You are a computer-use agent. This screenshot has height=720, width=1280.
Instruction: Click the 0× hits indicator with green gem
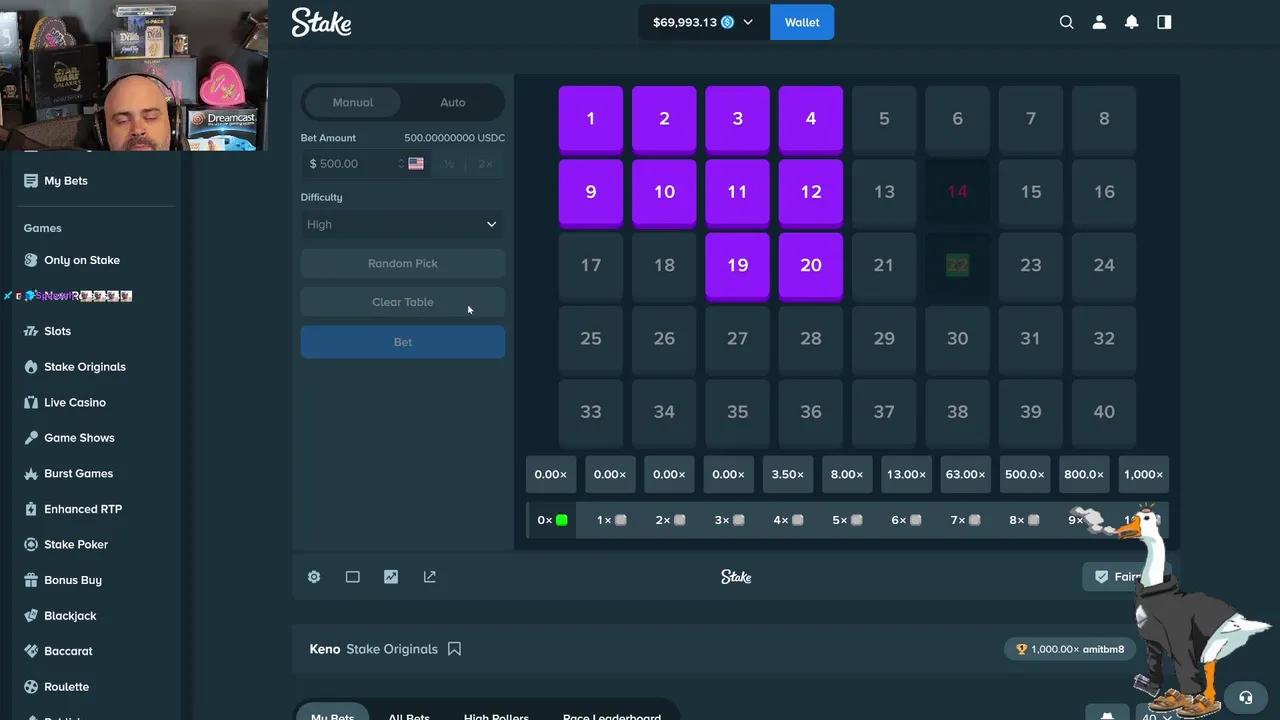(552, 520)
